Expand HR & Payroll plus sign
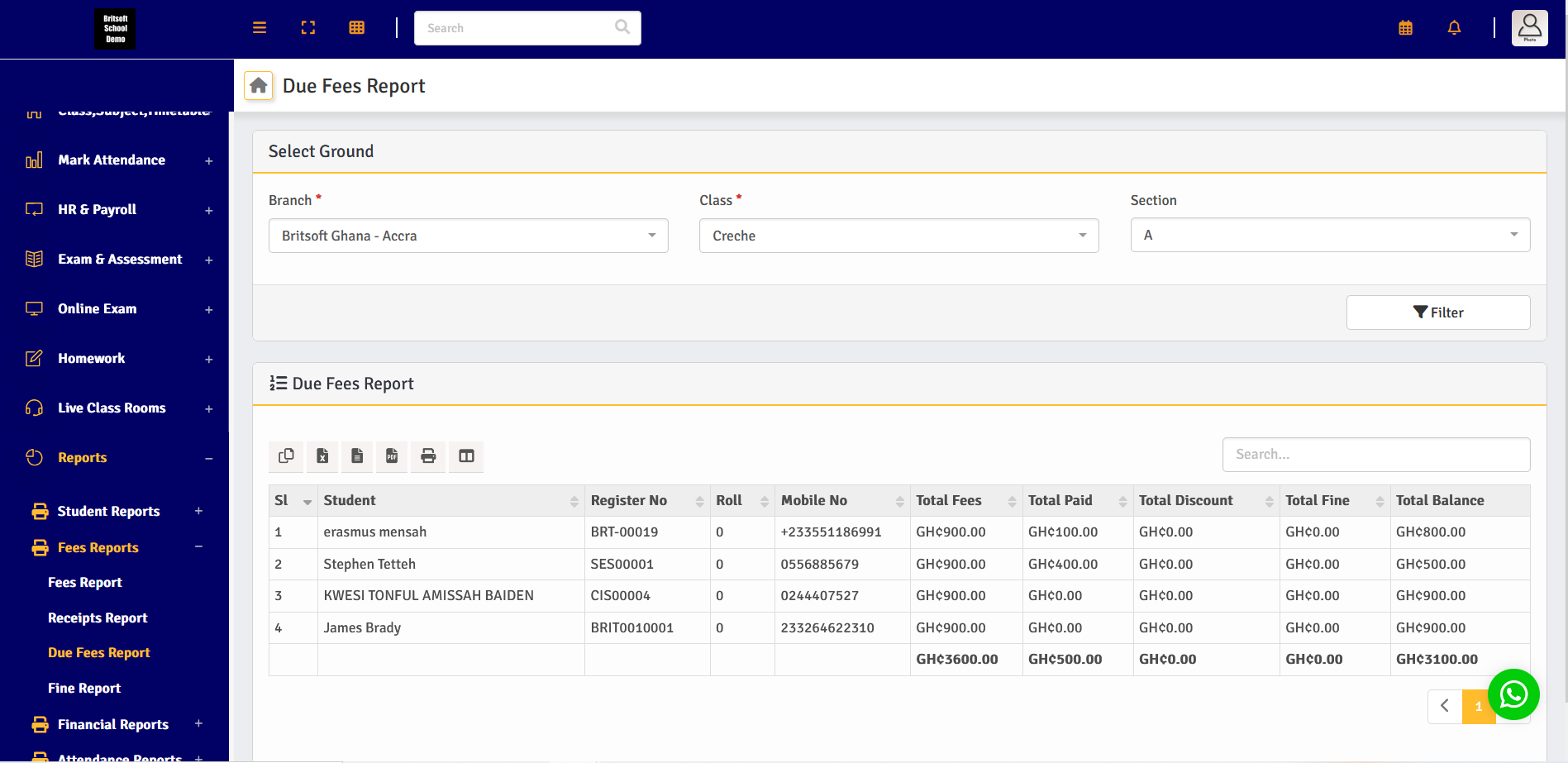This screenshot has width=1568, height=763. tap(209, 211)
